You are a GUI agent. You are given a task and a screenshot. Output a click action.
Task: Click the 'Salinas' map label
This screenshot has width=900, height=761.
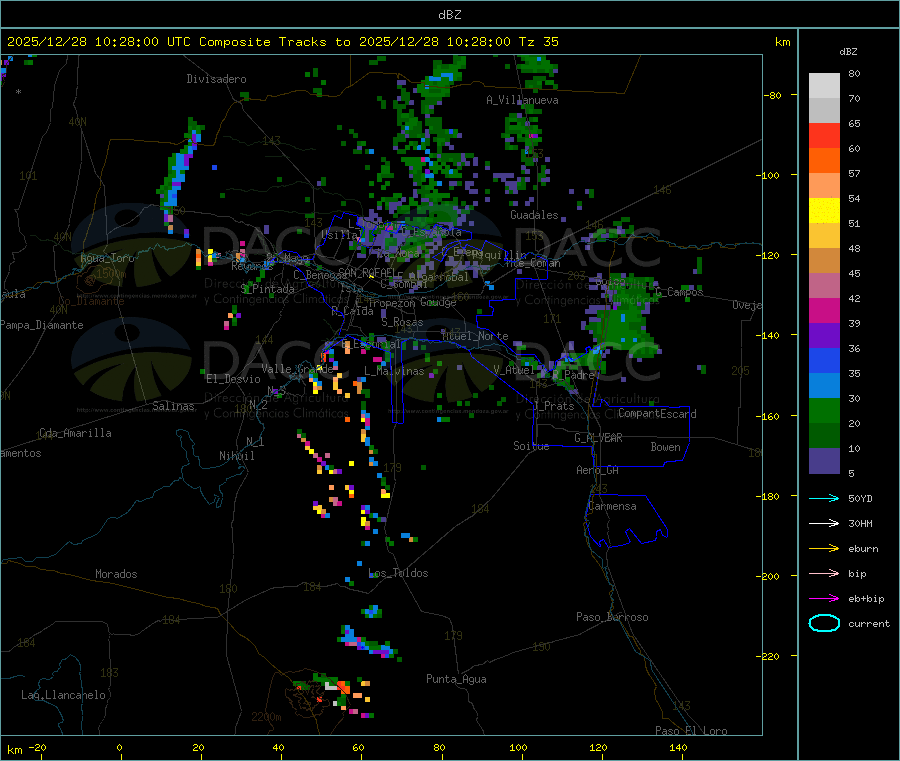coord(173,406)
